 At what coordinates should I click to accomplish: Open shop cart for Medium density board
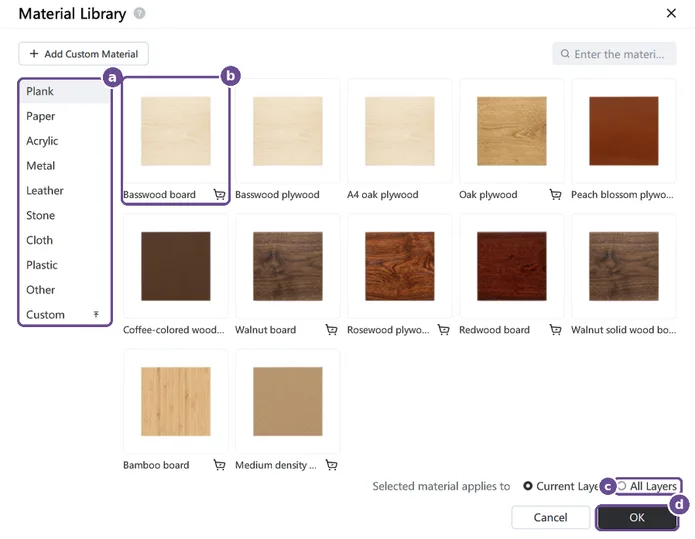[332, 465]
